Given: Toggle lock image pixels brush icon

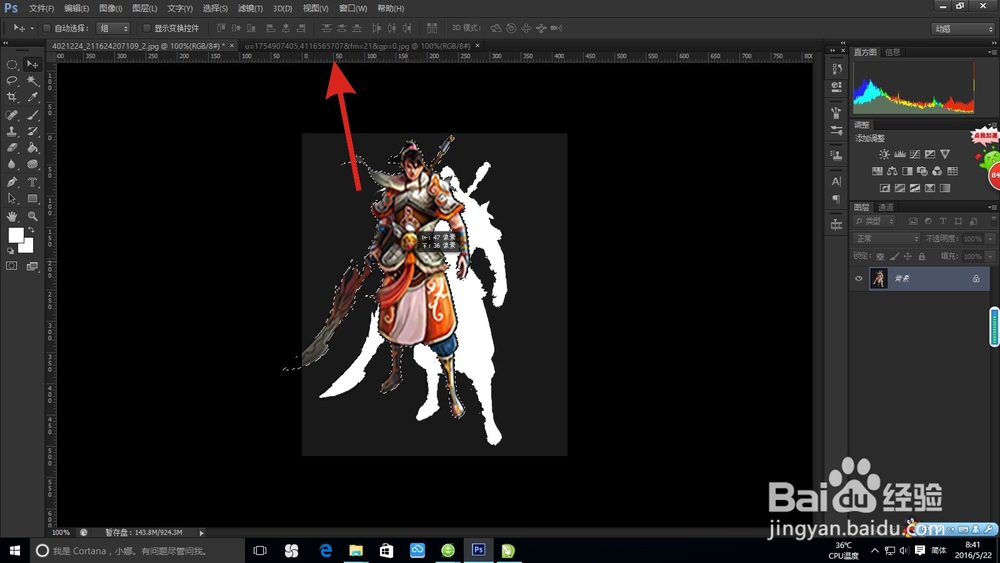Looking at the screenshot, I should click(894, 256).
